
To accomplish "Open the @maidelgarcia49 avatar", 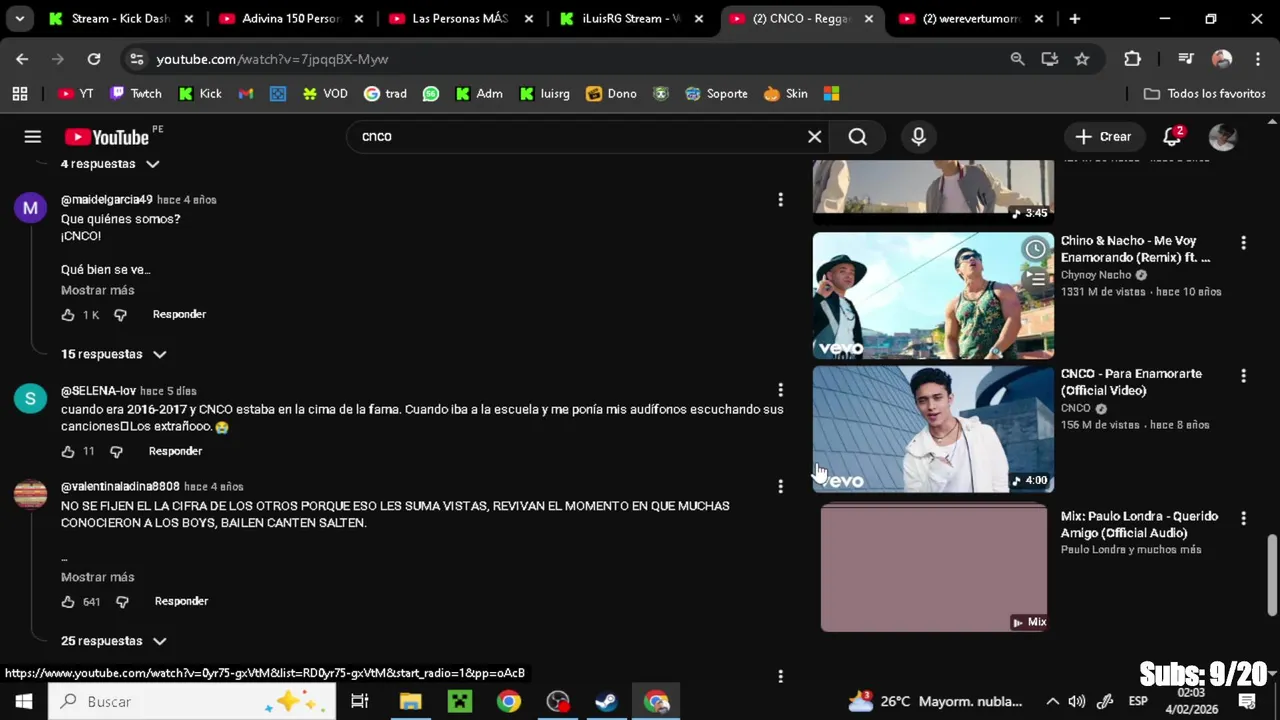I will [30, 208].
